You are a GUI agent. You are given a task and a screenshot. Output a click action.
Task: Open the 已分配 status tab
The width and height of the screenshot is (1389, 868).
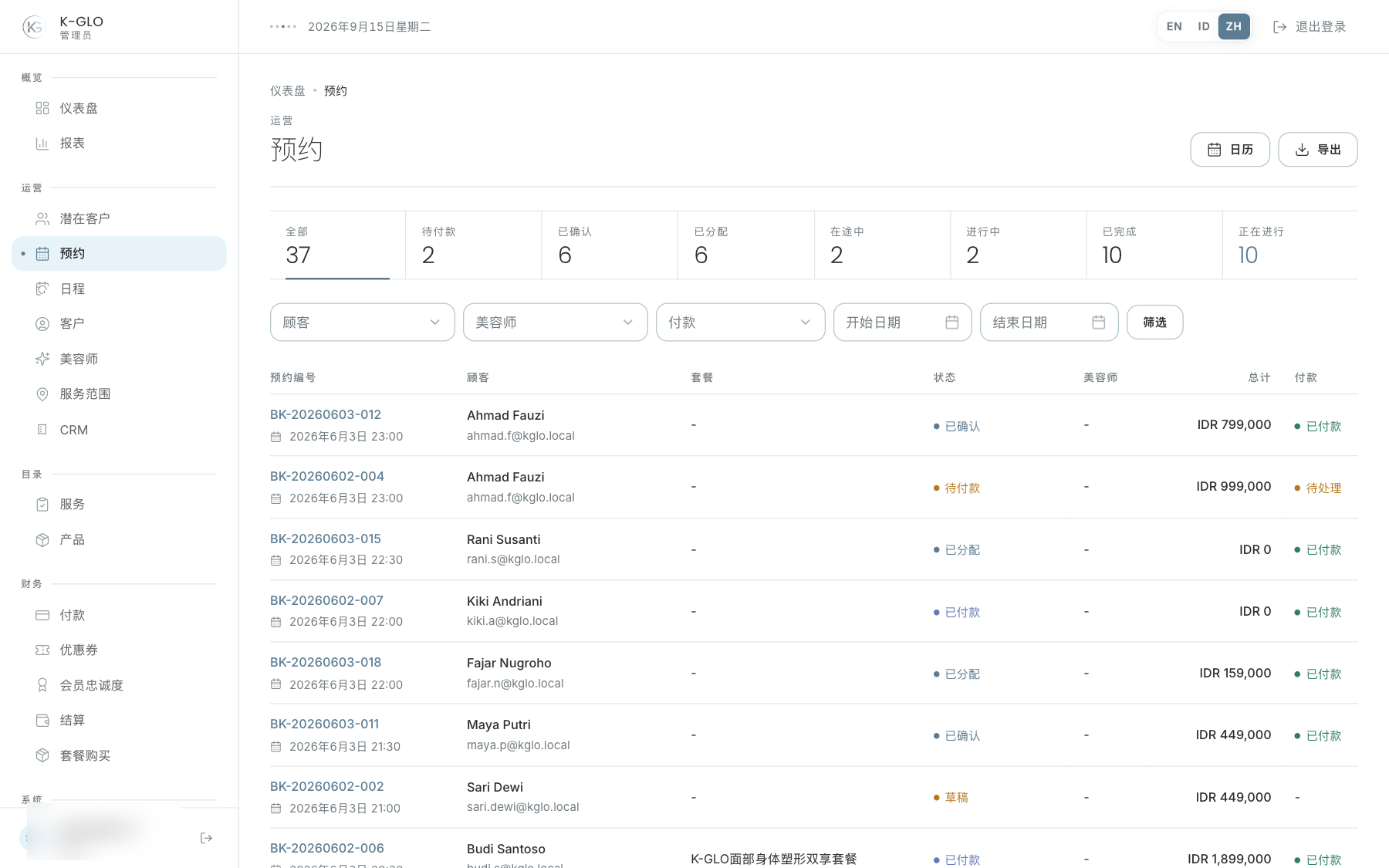coord(745,245)
